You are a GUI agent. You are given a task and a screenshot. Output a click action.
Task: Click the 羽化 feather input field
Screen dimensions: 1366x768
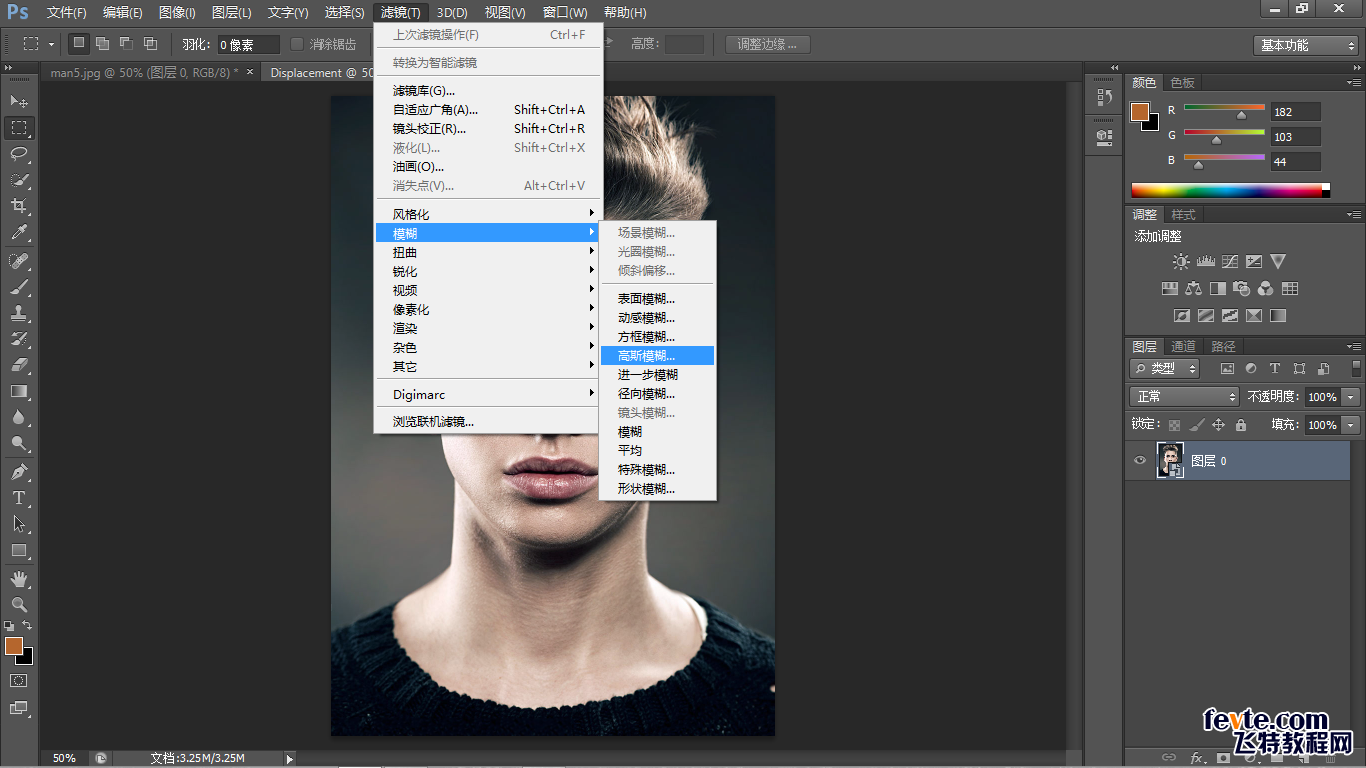[x=248, y=45]
